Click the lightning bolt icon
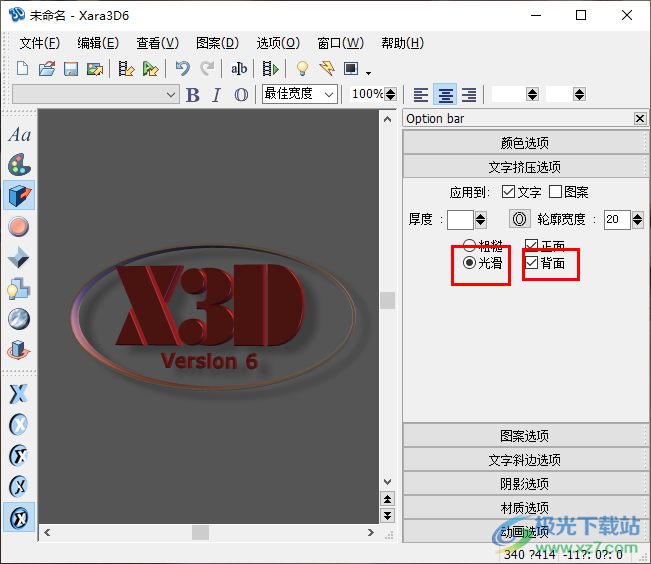Viewport: 651px width, 564px height. click(x=327, y=69)
